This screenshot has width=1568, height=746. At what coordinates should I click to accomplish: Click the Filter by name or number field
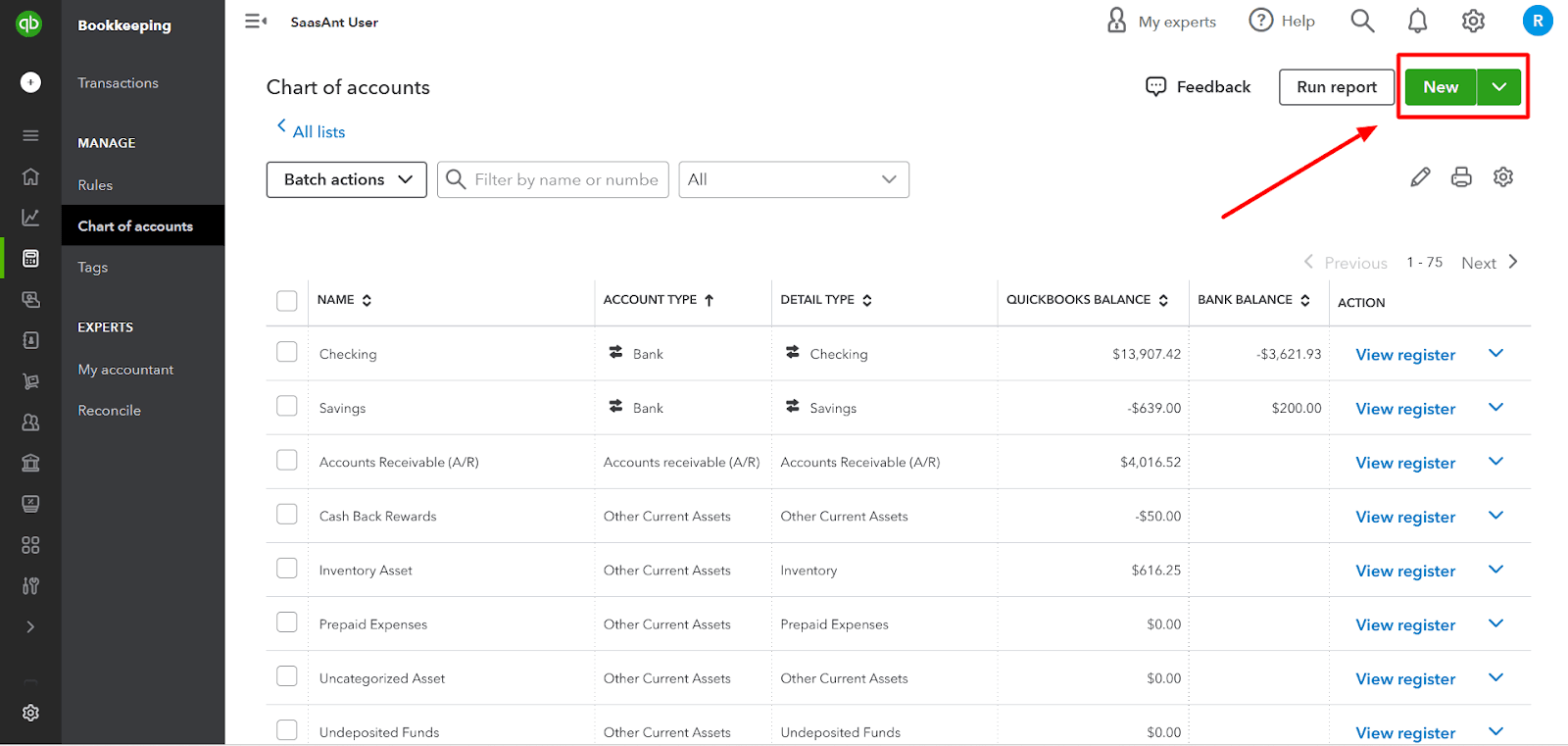[x=553, y=179]
